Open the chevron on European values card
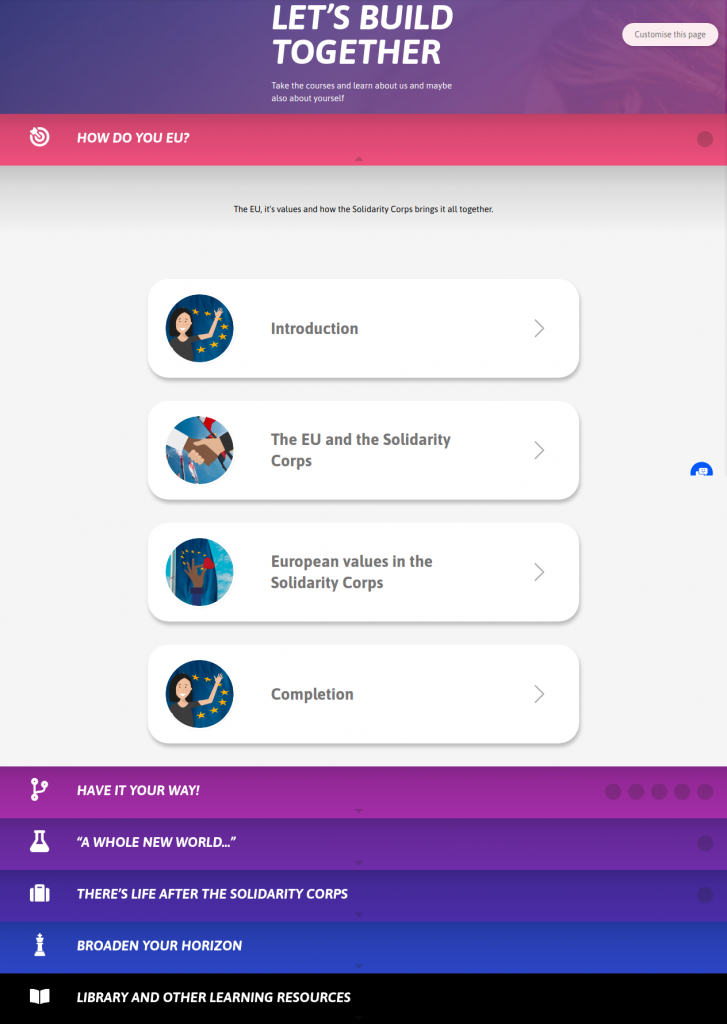This screenshot has width=727, height=1024. 539,572
